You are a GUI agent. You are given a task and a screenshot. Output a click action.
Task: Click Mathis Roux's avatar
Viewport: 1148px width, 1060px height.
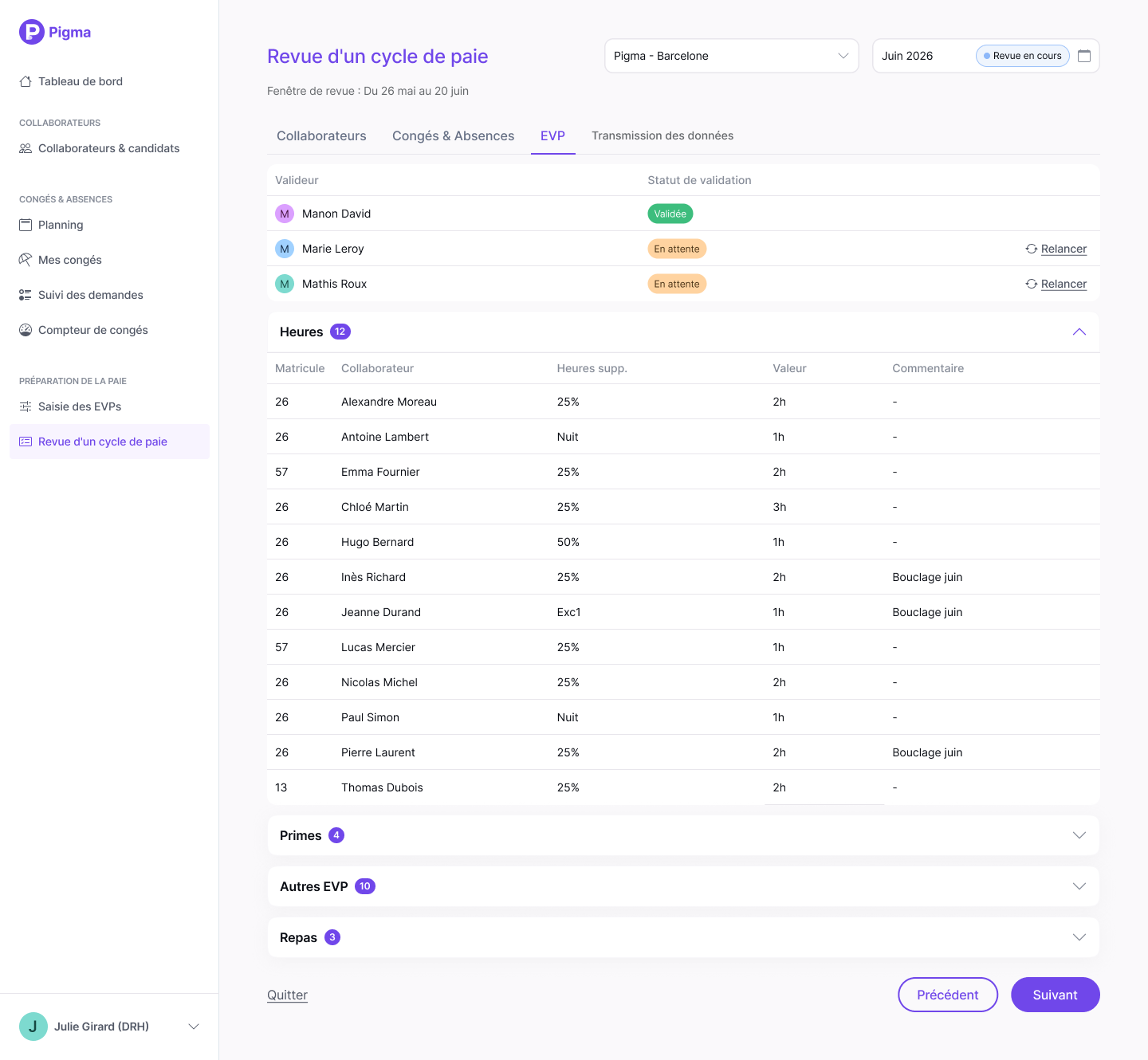(285, 284)
